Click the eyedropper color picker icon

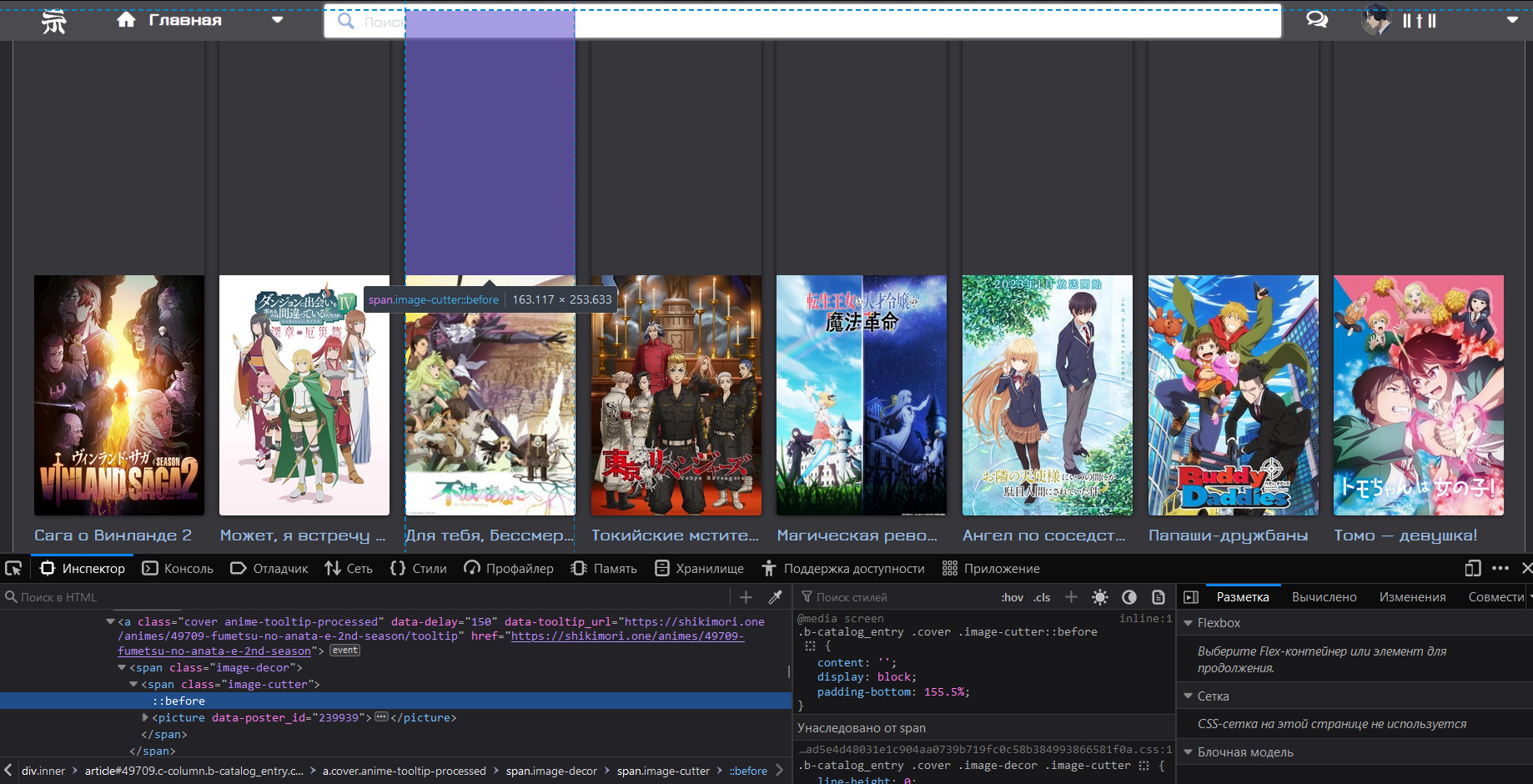(x=775, y=597)
